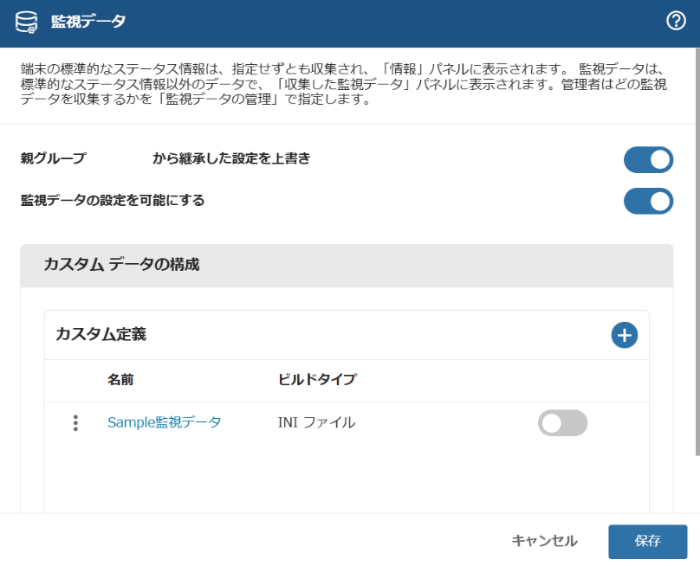The height and width of the screenshot is (566, 700).
Task: Enable the Sample監視データ row toggle
Action: point(562,423)
